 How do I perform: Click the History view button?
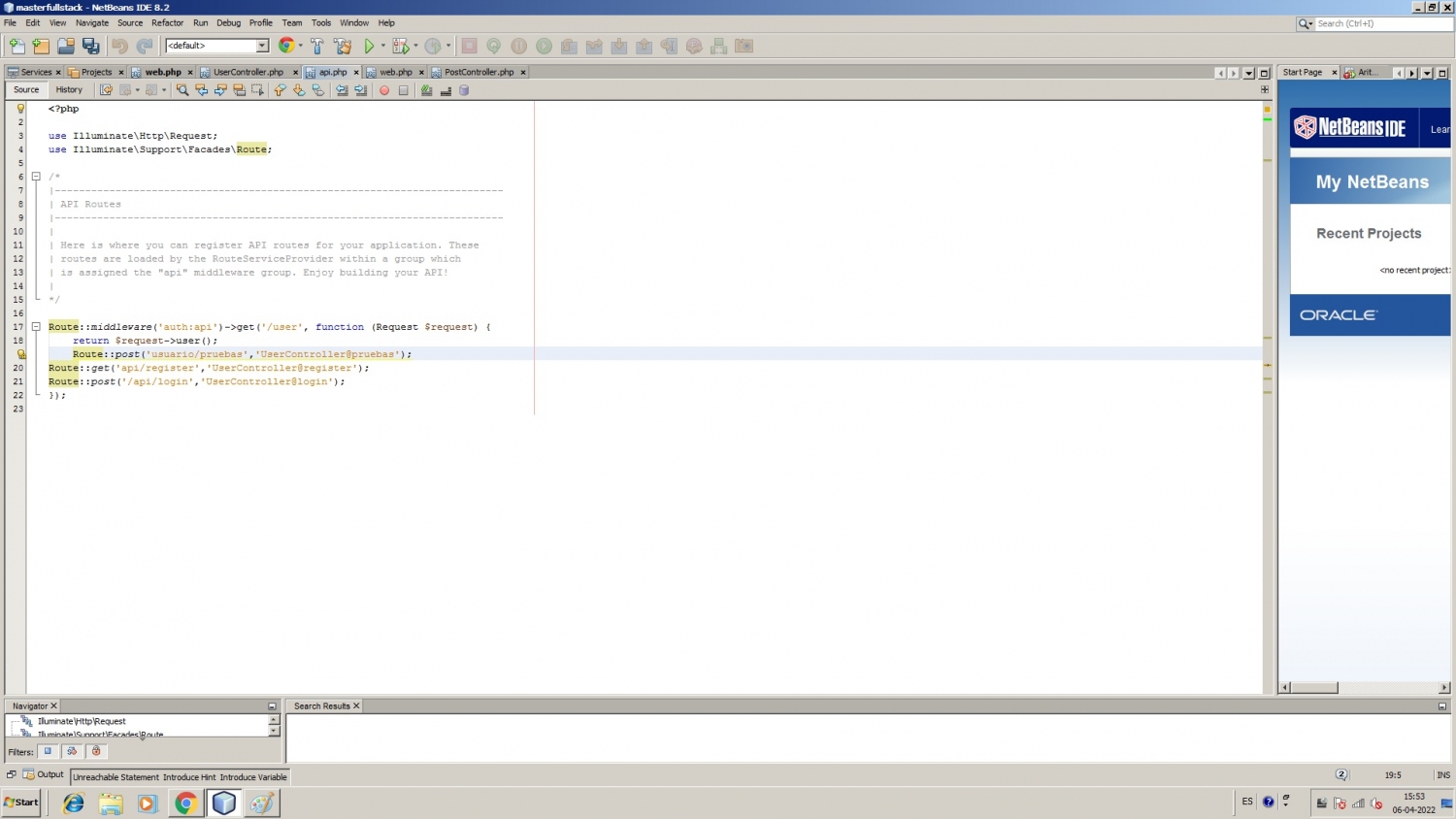click(x=69, y=89)
